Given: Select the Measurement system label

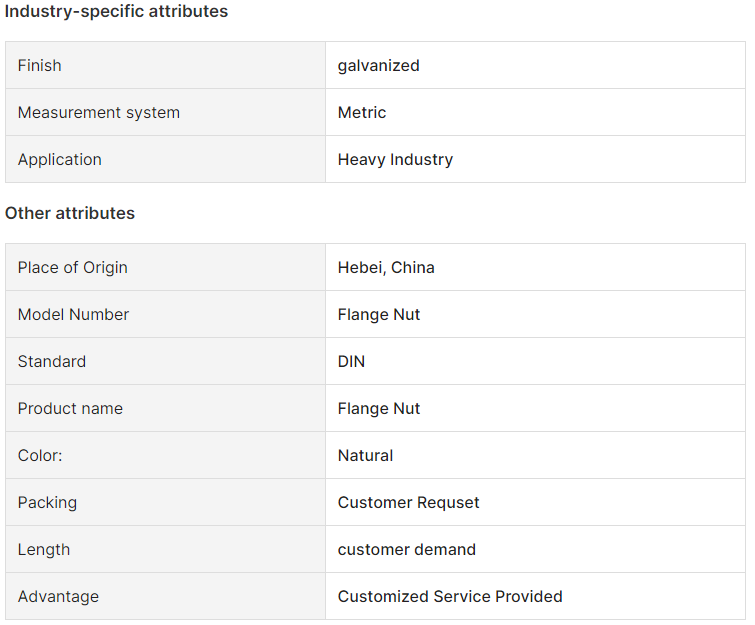Looking at the screenshot, I should pos(99,112).
